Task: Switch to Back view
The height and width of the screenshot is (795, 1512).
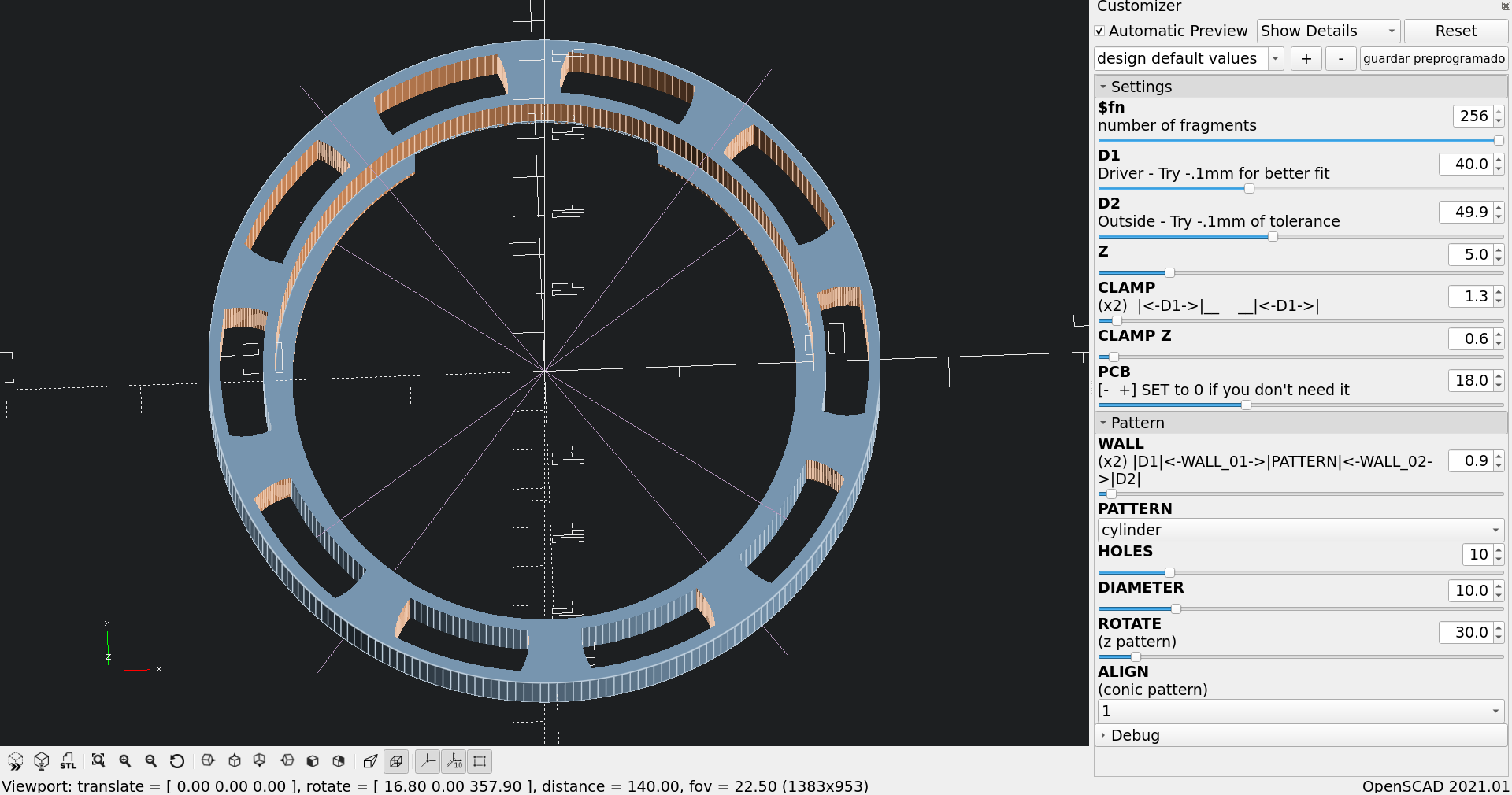Action: (339, 761)
